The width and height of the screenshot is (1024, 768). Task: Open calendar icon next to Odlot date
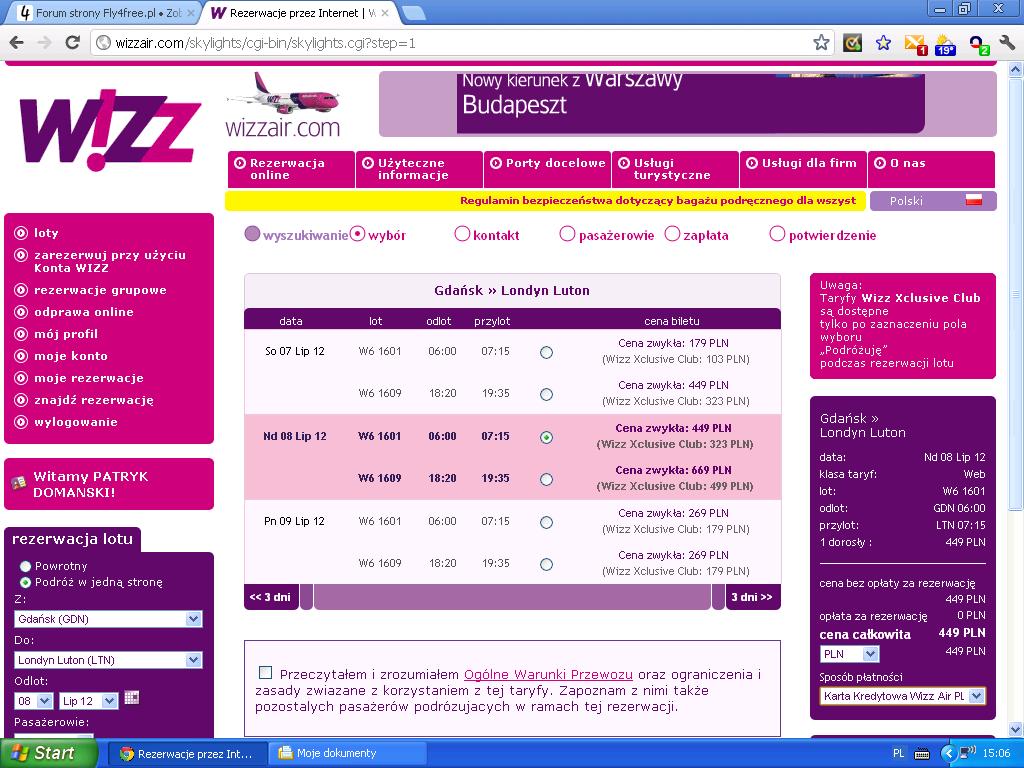(x=131, y=698)
